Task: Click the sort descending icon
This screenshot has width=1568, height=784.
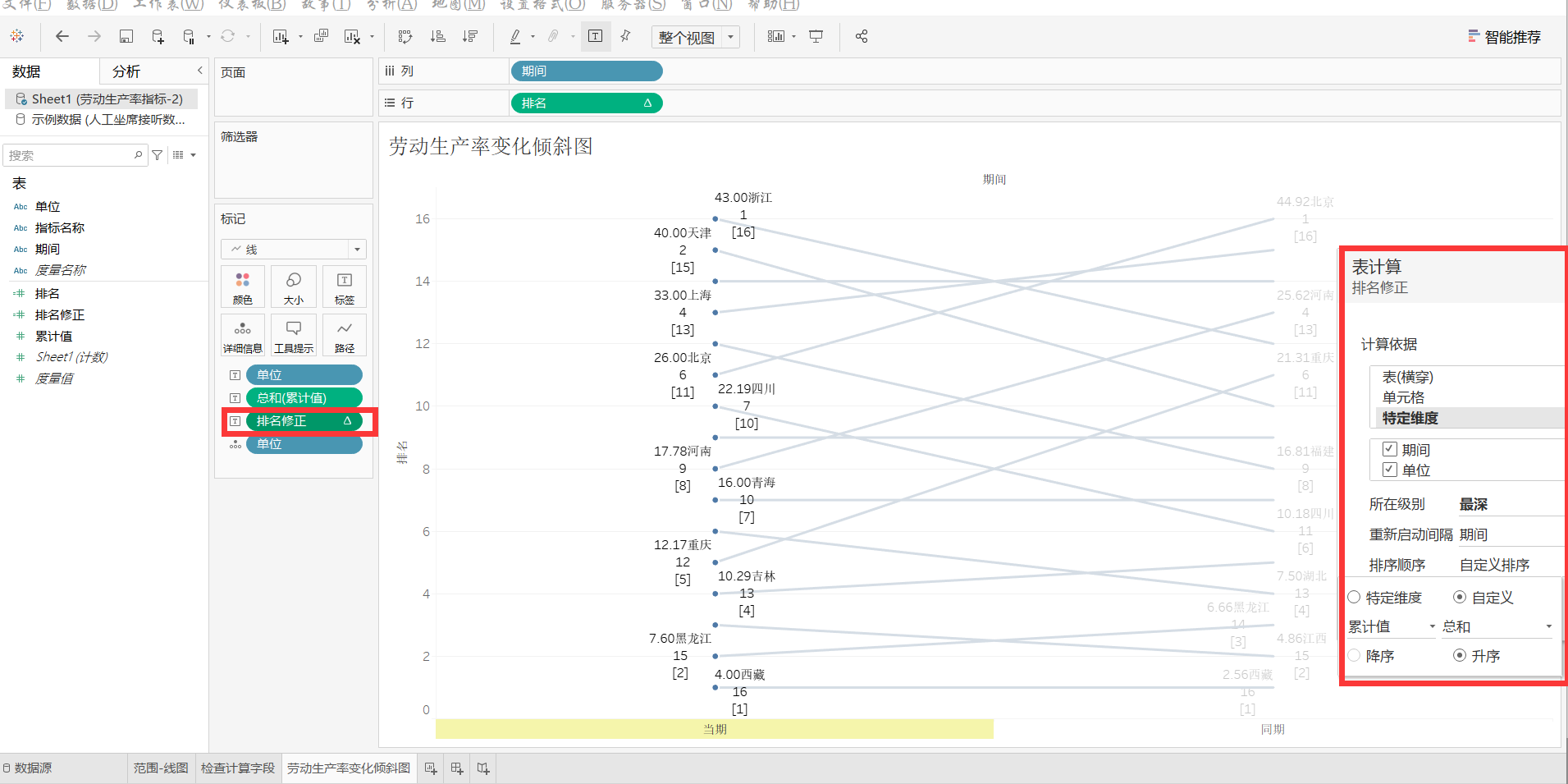Action: click(x=469, y=36)
